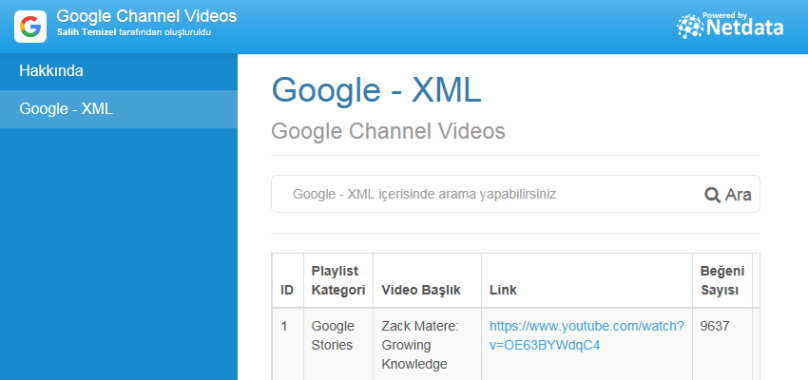Image resolution: width=808 pixels, height=380 pixels.
Task: Select the Zack Matere: Growing Knowledge cell
Action: click(427, 345)
